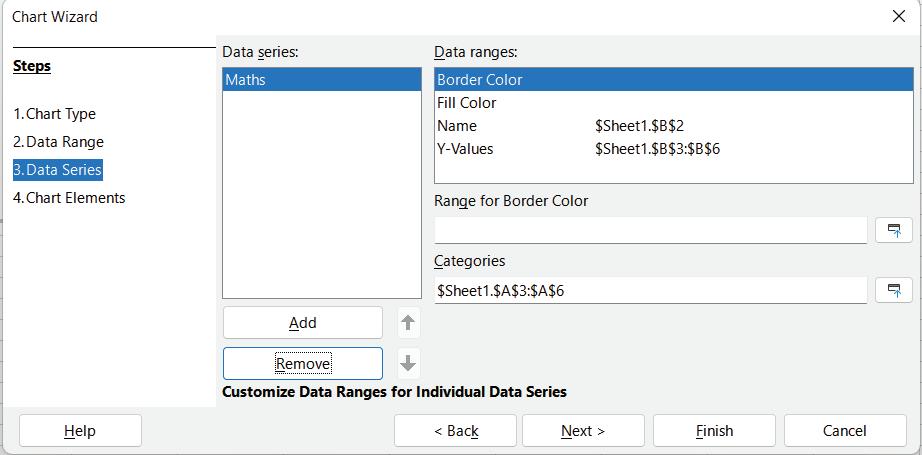
Task: Click the Add series button
Action: [302, 323]
